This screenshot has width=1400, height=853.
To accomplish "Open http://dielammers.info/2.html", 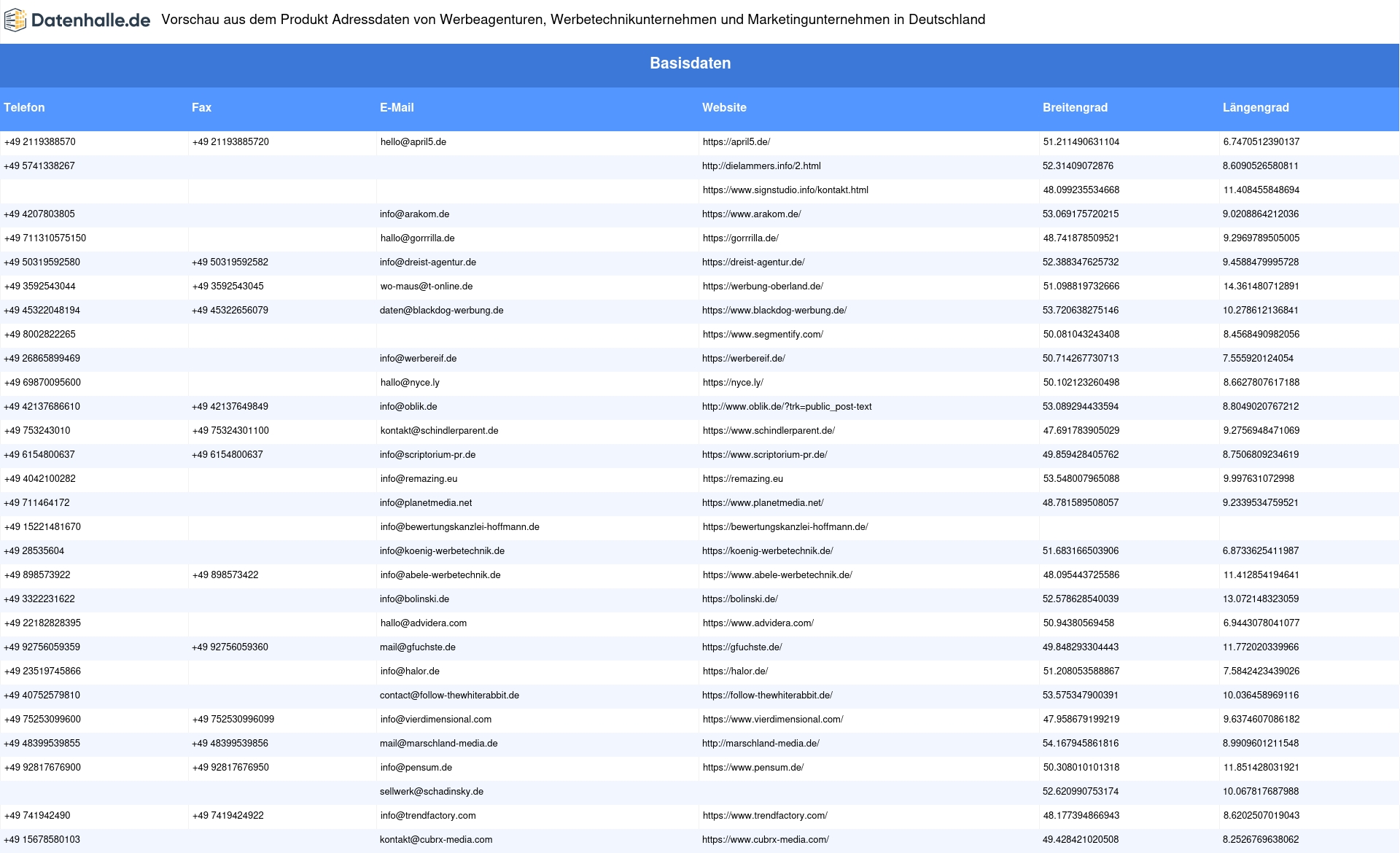I will coord(761,166).
